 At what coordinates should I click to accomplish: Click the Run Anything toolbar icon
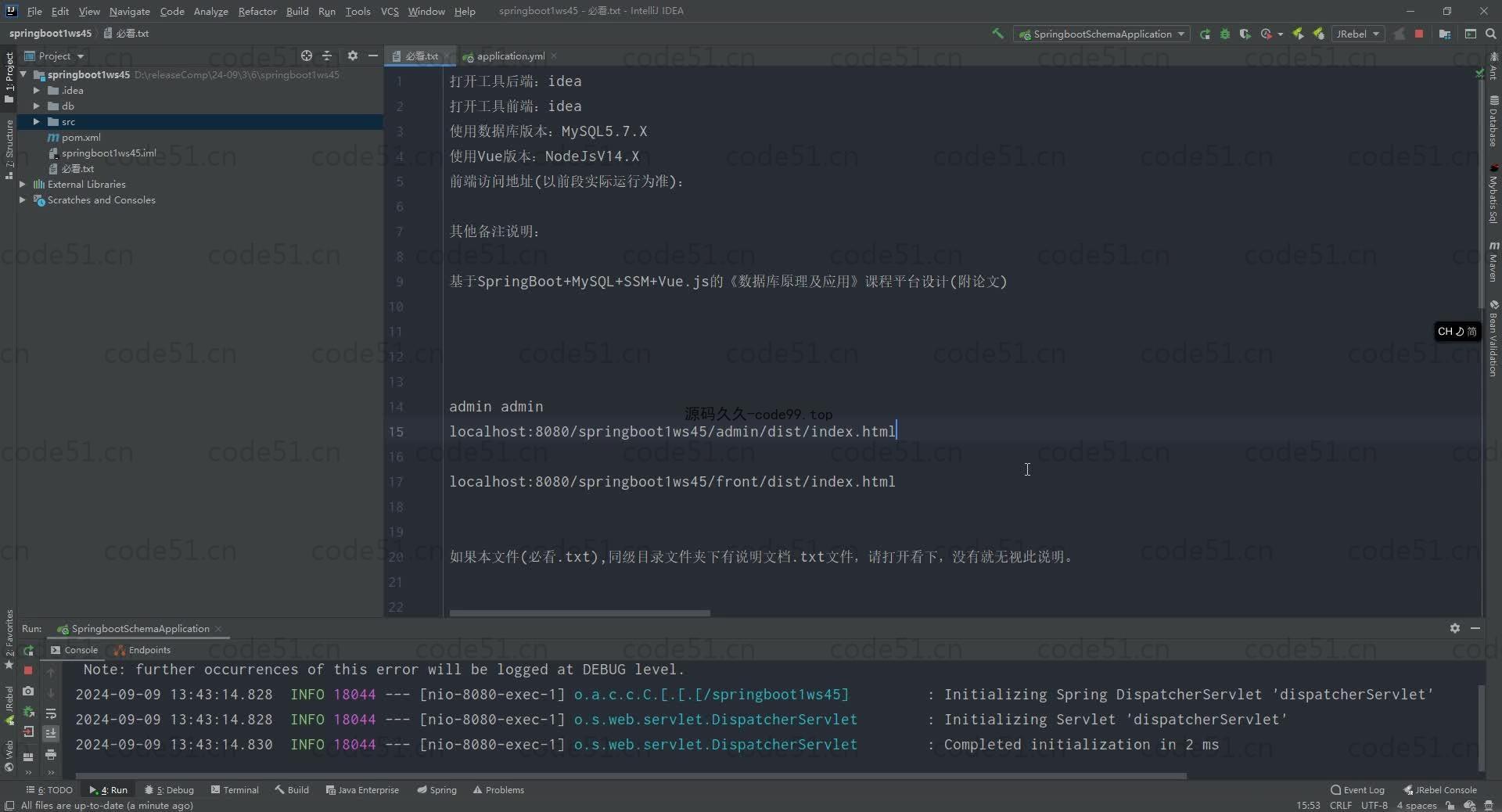pyautogui.click(x=1471, y=34)
